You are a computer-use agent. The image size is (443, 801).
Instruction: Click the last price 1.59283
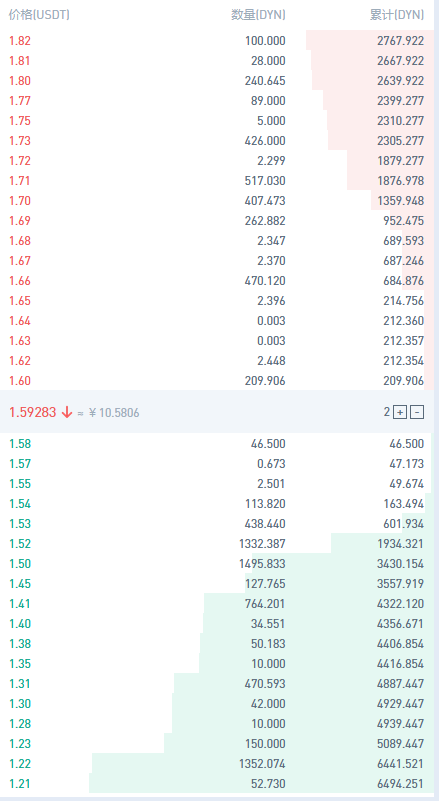point(33,413)
